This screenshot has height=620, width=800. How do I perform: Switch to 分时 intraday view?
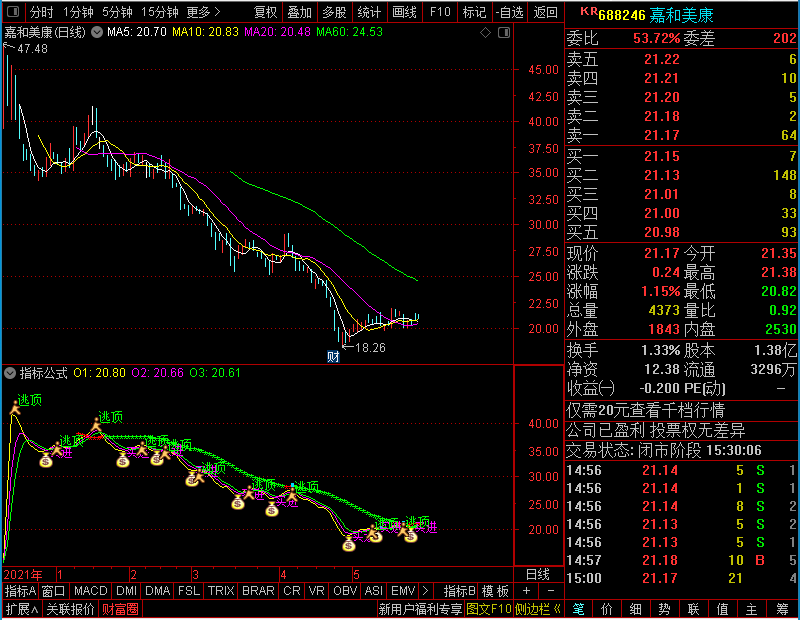pyautogui.click(x=41, y=12)
